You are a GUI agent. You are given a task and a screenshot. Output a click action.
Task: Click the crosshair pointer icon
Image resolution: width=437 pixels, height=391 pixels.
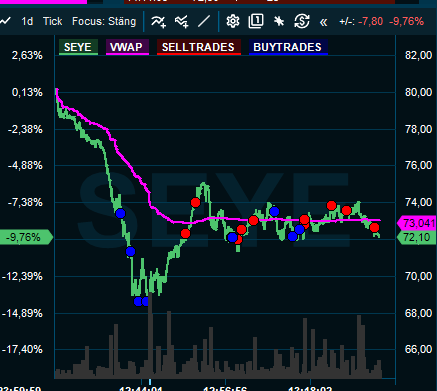(x=279, y=22)
